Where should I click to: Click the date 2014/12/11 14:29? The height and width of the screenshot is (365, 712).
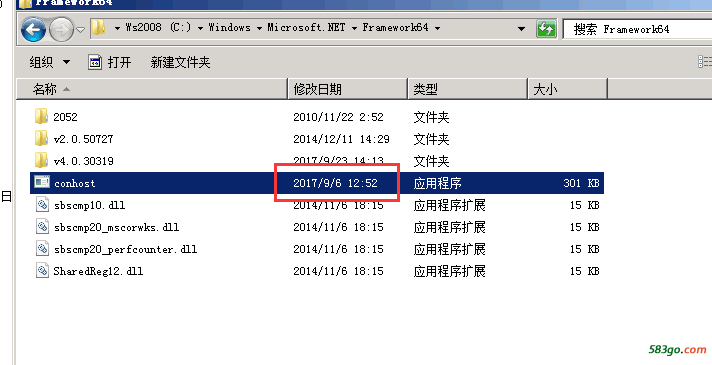[341, 139]
